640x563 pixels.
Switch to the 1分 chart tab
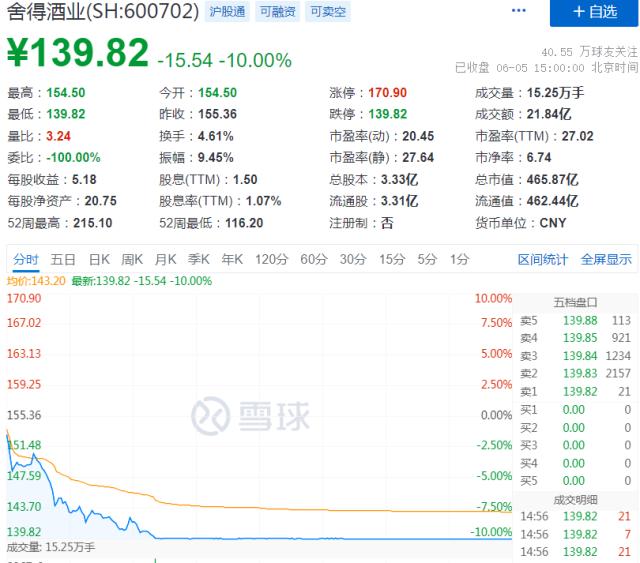460,259
